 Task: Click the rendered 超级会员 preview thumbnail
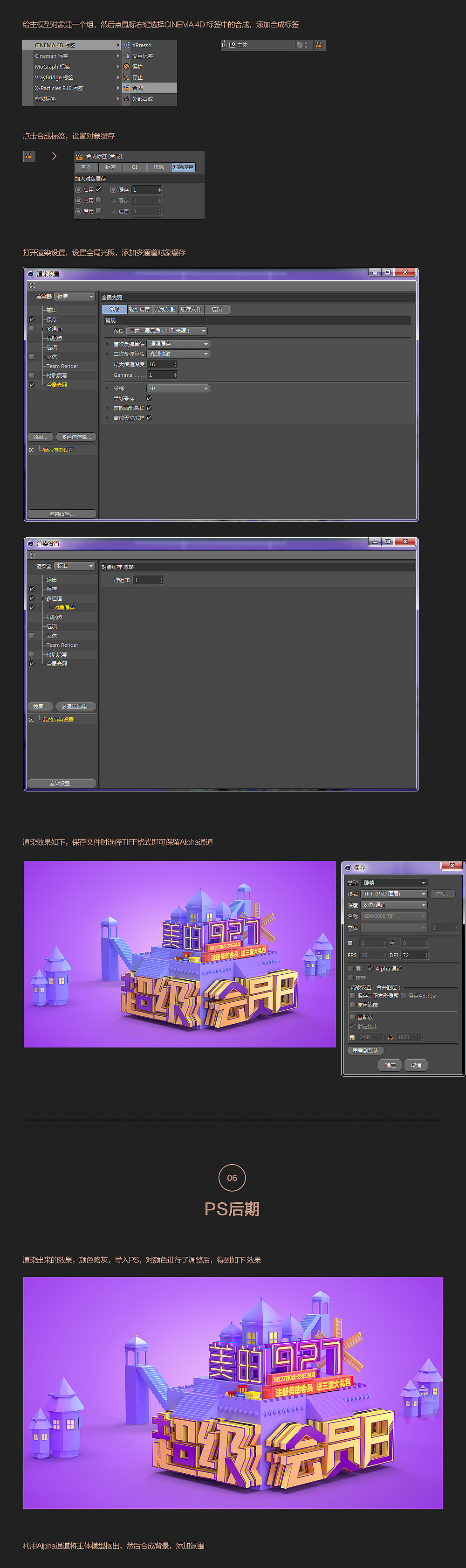coord(179,954)
